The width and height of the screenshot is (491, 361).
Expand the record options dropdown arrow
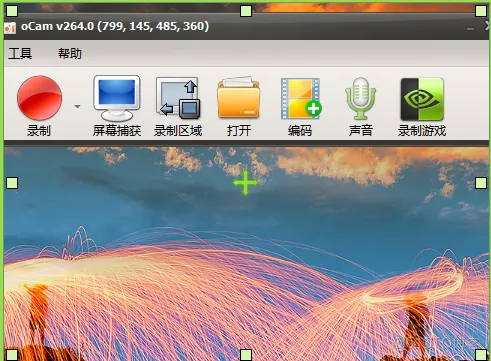(77, 107)
